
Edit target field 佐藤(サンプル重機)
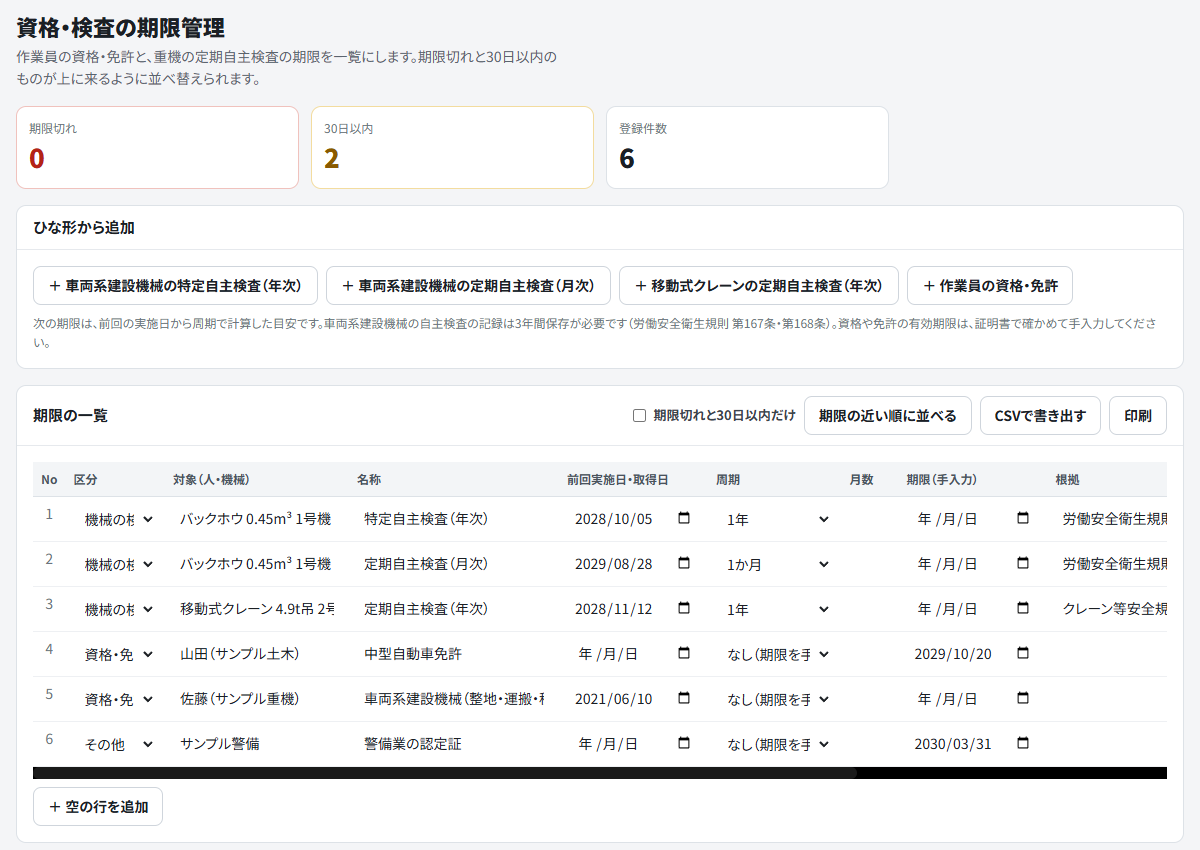(258, 699)
